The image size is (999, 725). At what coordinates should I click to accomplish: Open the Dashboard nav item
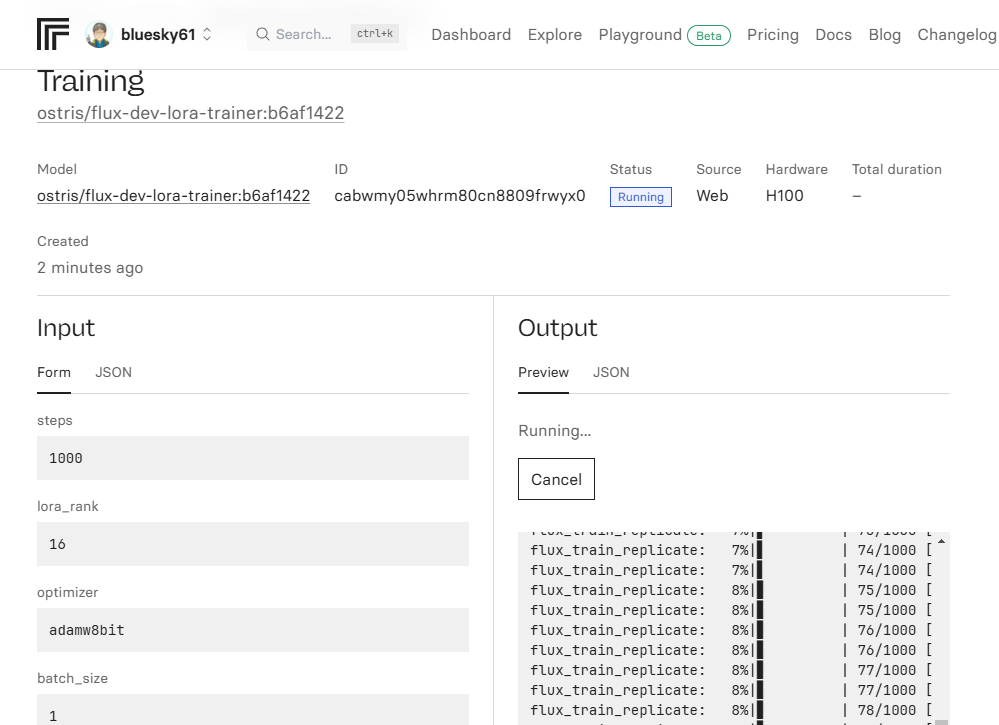[471, 34]
